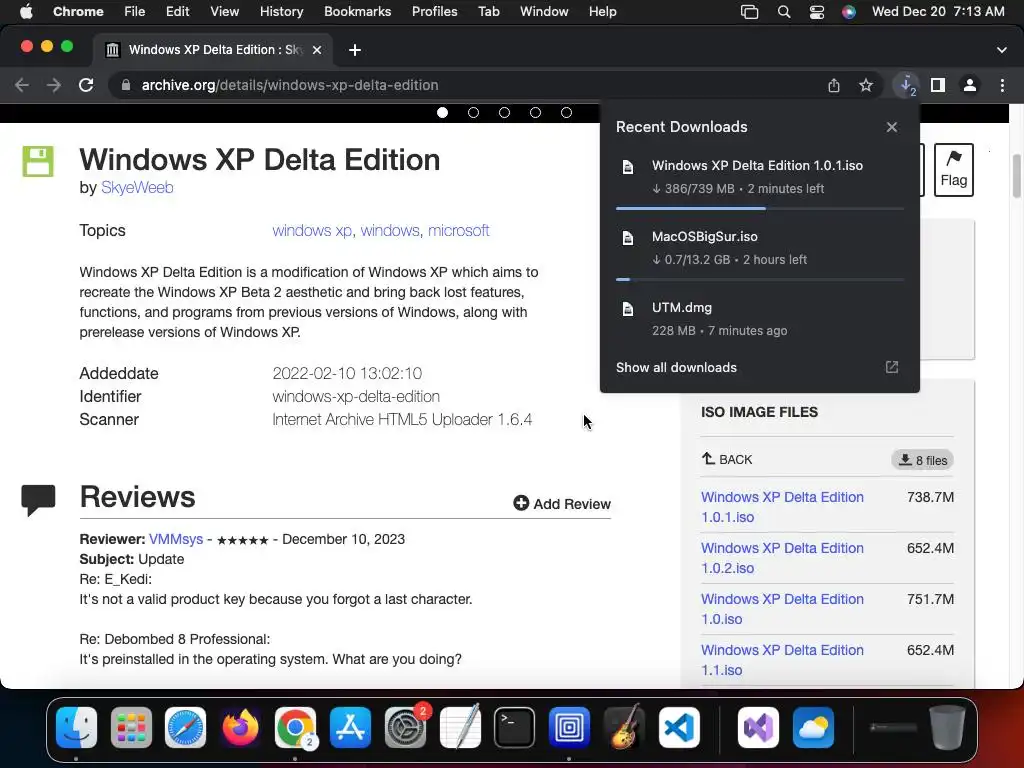Select the fourth carousel dot

tap(536, 112)
